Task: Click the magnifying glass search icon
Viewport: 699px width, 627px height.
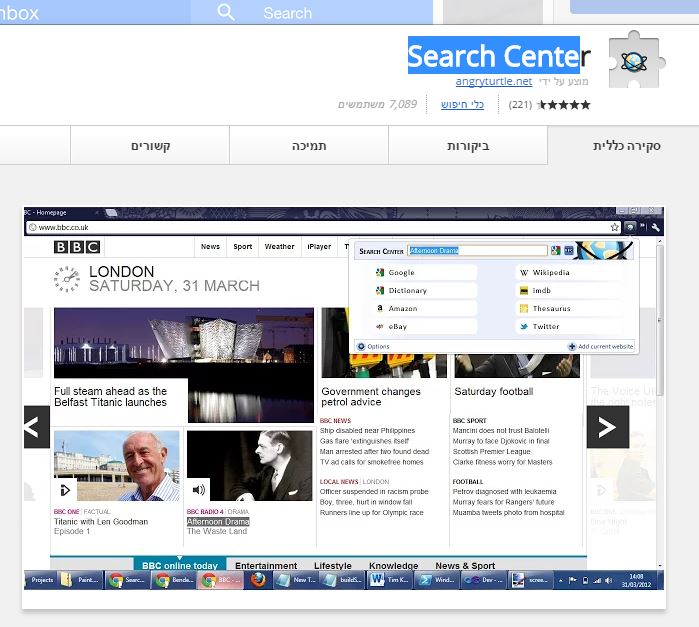Action: (226, 12)
